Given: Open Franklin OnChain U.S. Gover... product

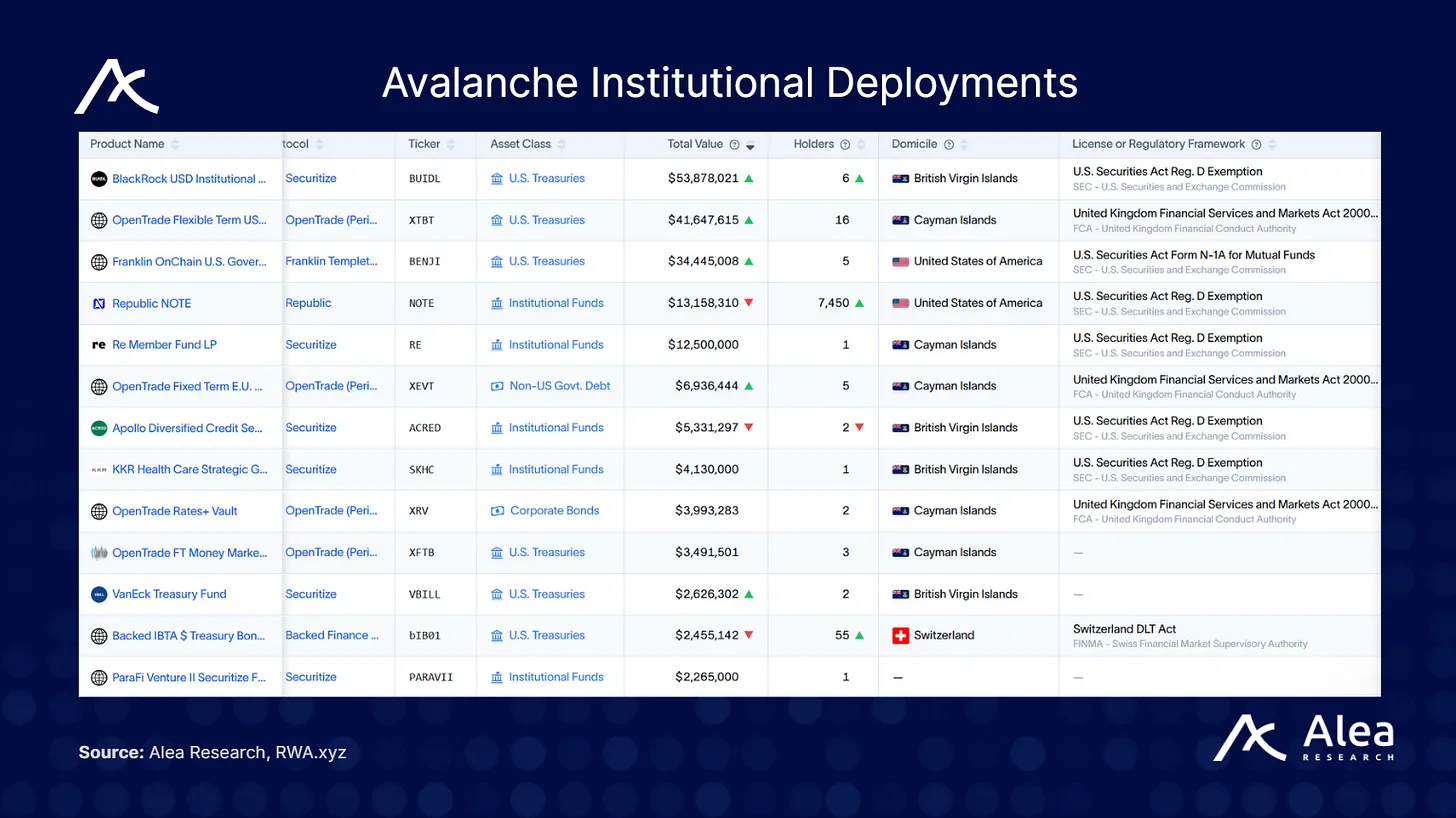Looking at the screenshot, I should (x=189, y=262).
